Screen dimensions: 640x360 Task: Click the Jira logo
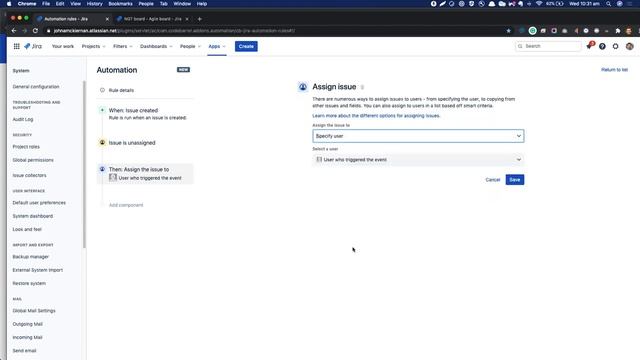33,46
